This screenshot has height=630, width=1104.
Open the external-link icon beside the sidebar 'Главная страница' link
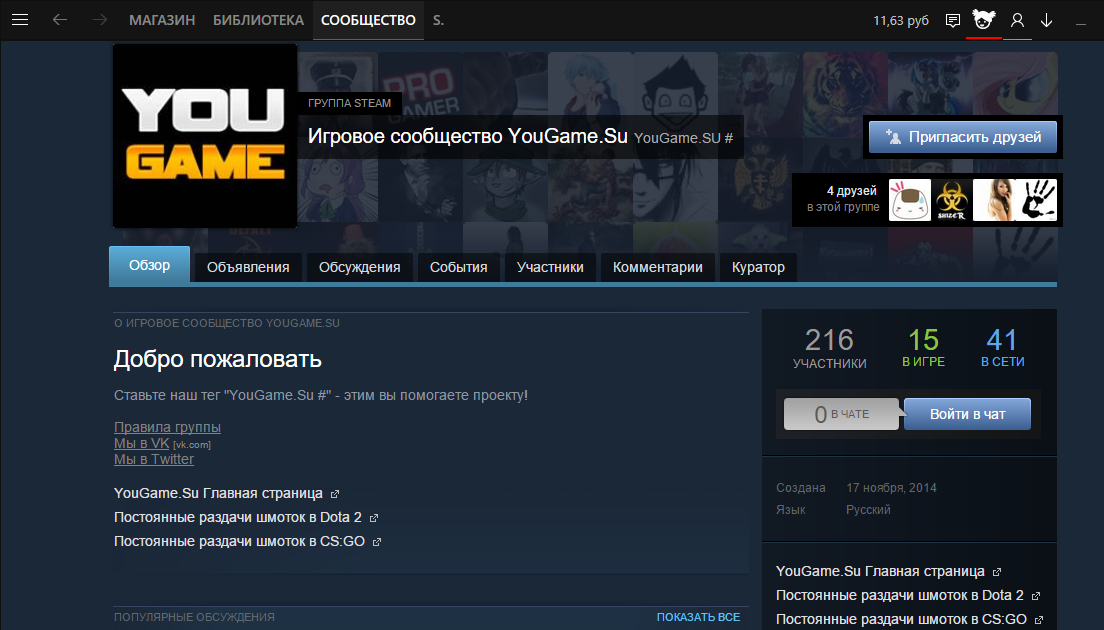click(997, 572)
